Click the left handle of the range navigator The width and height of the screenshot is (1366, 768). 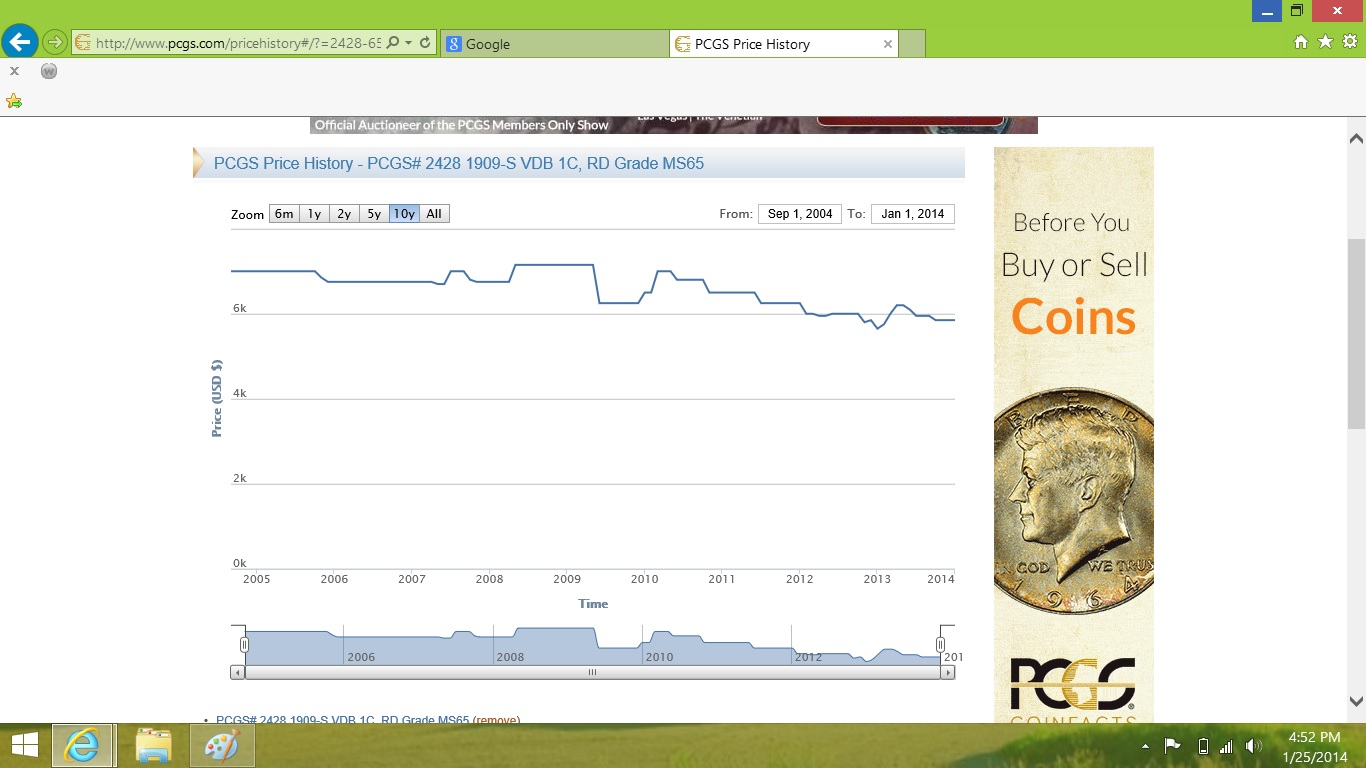pos(244,645)
